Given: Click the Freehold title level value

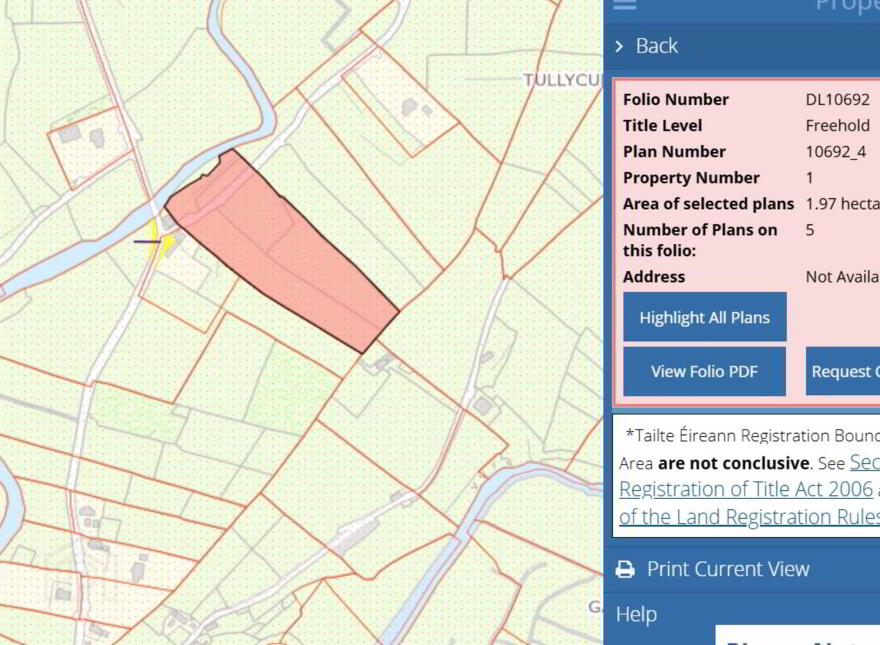Looking at the screenshot, I should coord(837,125).
